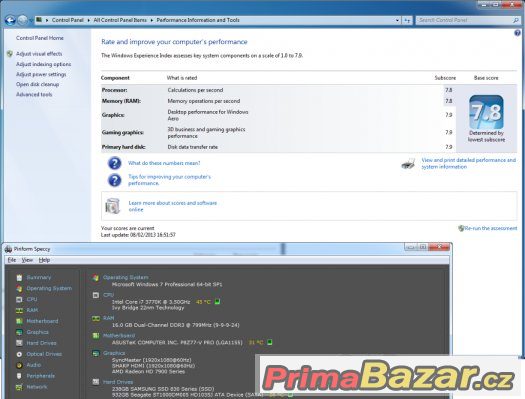525x399 pixels.
Task: Click the Graphics heading icon in summary
Action: (96, 353)
